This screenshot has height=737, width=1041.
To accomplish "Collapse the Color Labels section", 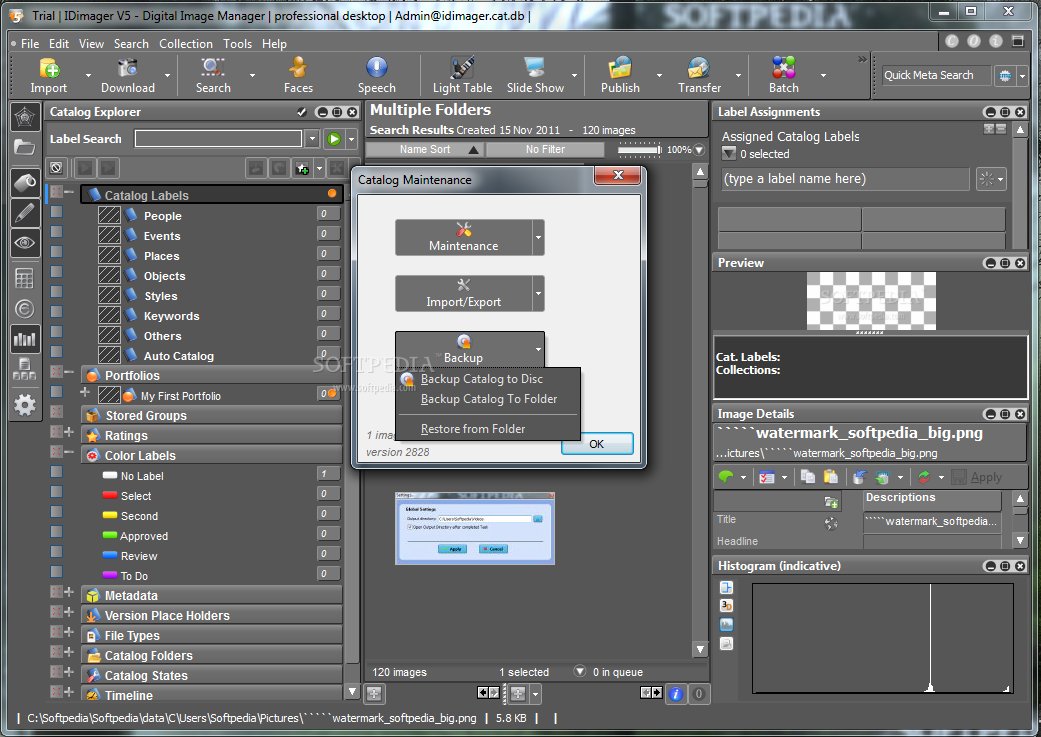I will (69, 452).
